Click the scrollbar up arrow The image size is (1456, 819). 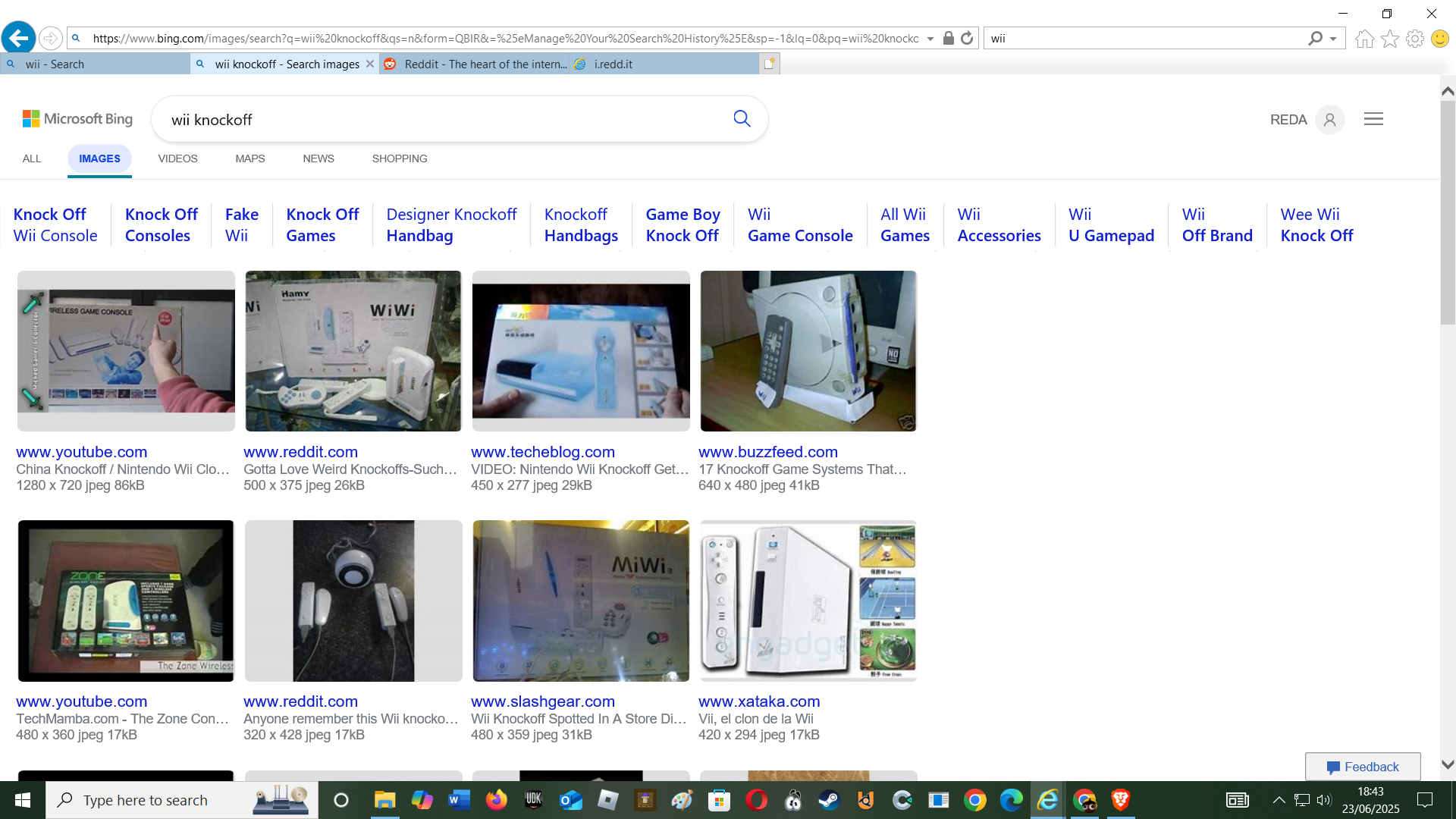pos(1448,91)
